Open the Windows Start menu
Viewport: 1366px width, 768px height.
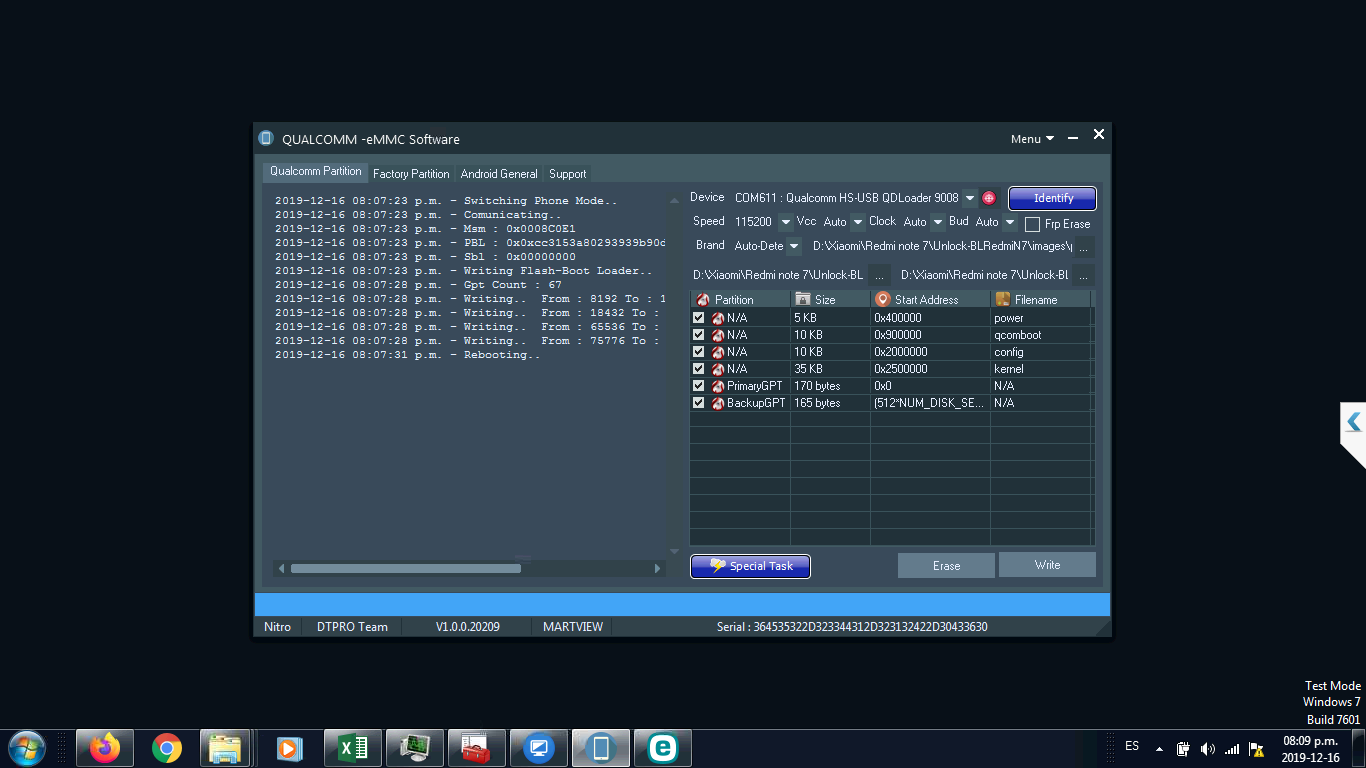tap(26, 748)
